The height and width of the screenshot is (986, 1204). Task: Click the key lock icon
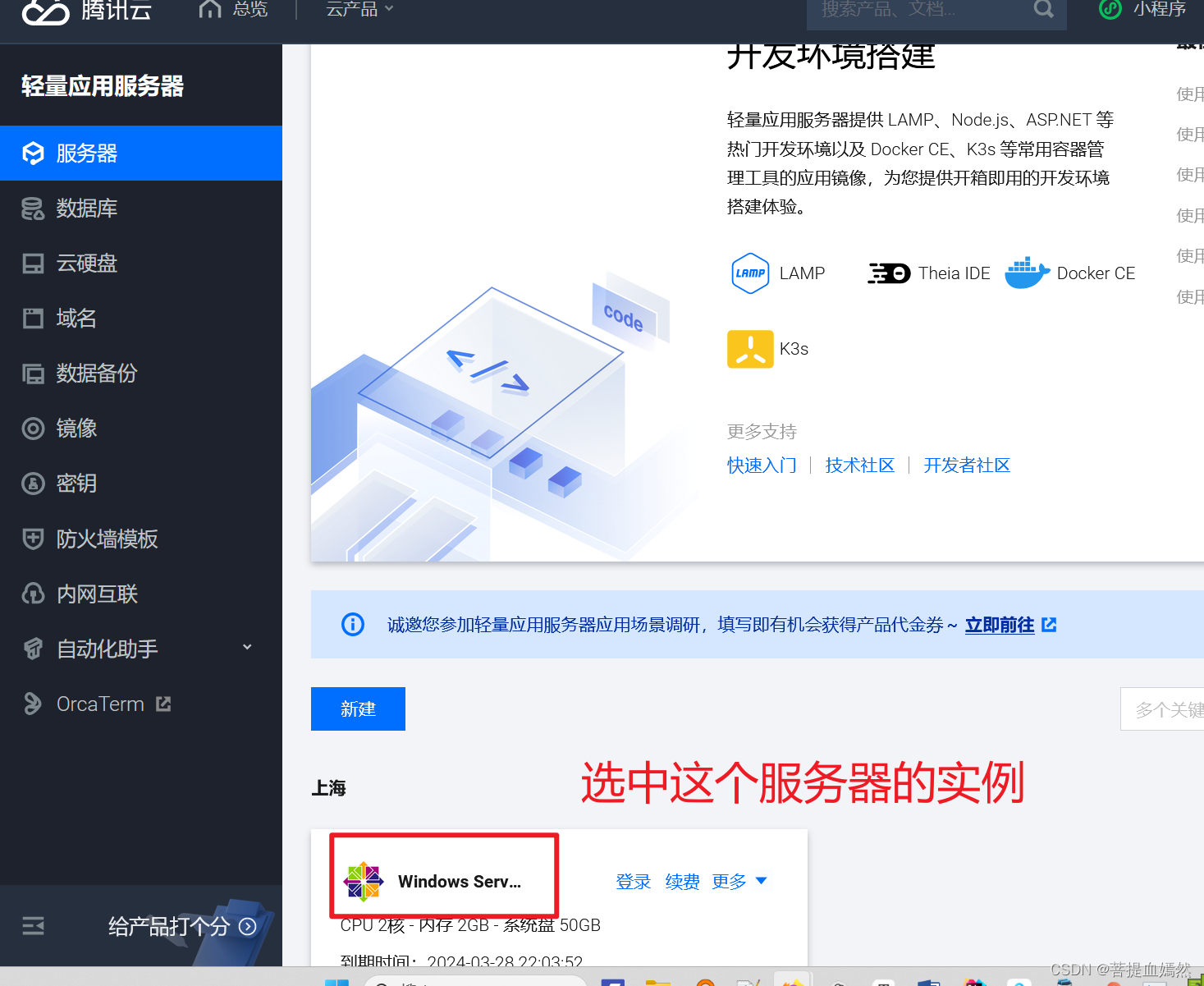click(x=33, y=484)
